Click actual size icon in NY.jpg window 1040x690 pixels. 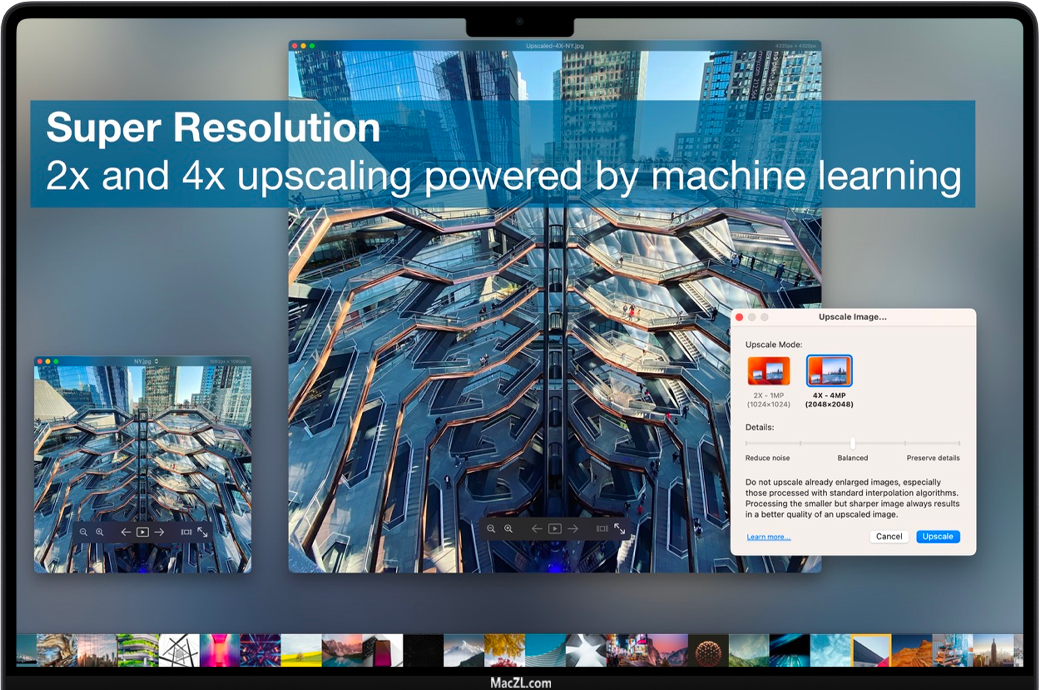point(186,533)
